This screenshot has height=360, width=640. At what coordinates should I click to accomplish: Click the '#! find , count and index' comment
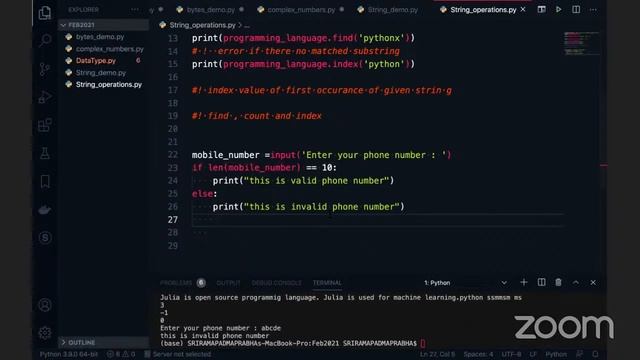pyautogui.click(x=257, y=116)
